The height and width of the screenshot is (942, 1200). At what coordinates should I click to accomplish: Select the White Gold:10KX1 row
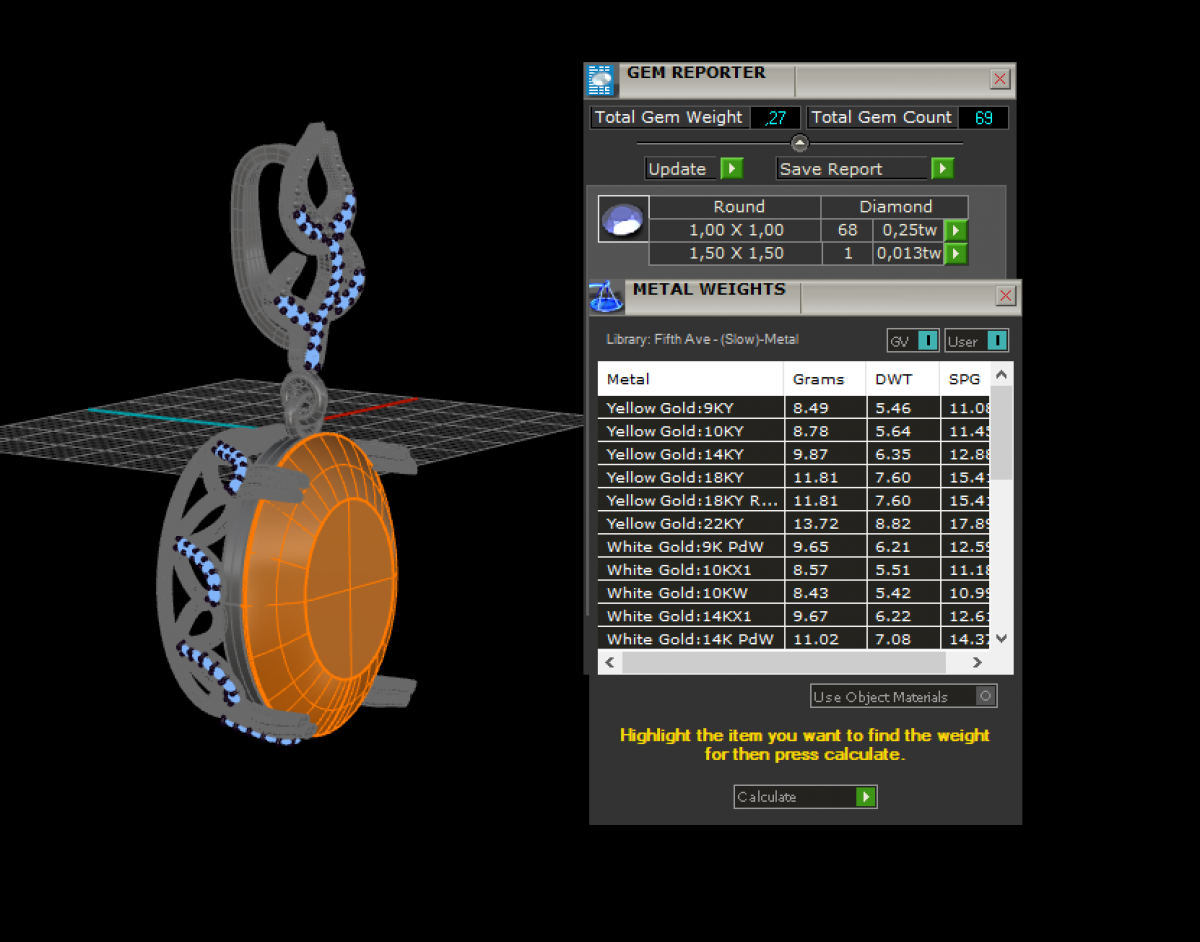coord(795,569)
